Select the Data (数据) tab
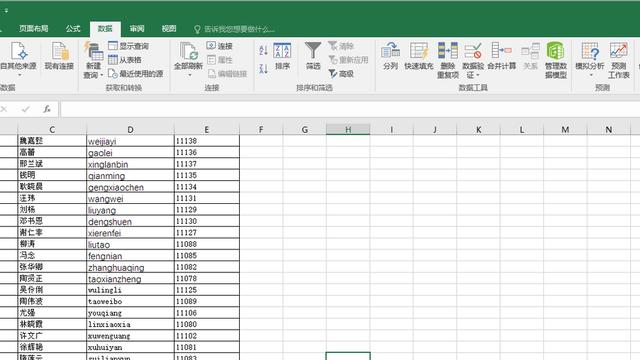Screen dimensions: 640x360 (x=105, y=29)
